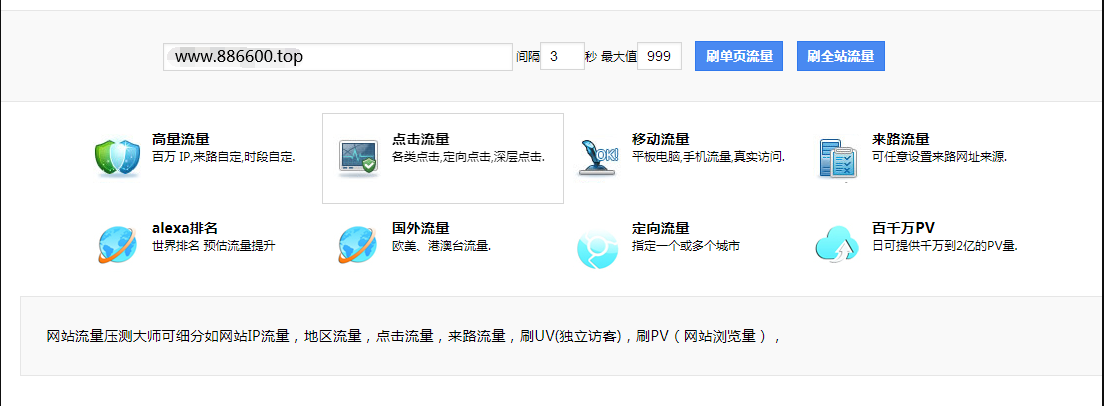Click the cloud upload icon for 百千万PV
Viewport: 1104px width, 406px height.
[x=837, y=245]
